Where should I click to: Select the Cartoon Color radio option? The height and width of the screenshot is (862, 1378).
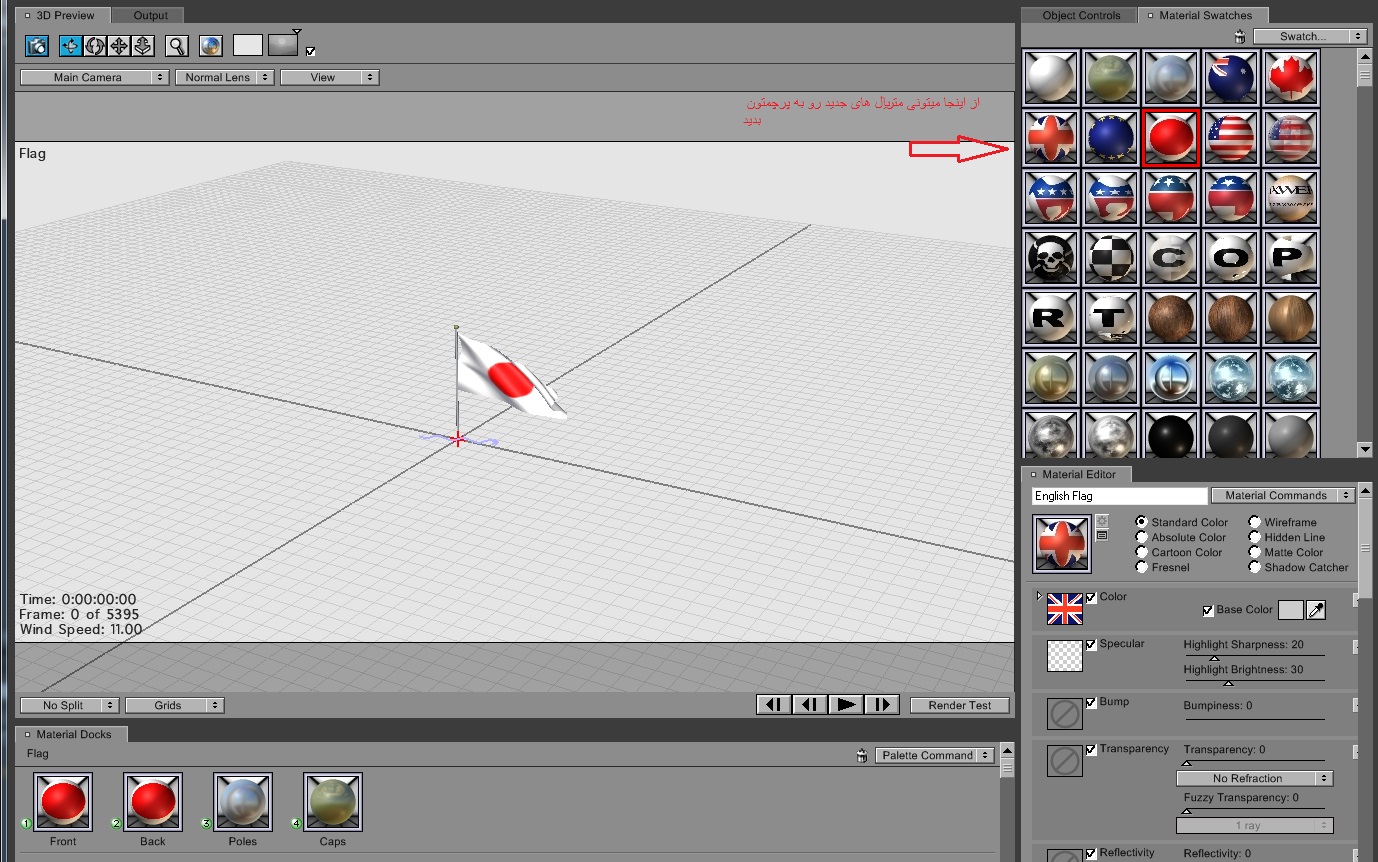[x=1141, y=552]
